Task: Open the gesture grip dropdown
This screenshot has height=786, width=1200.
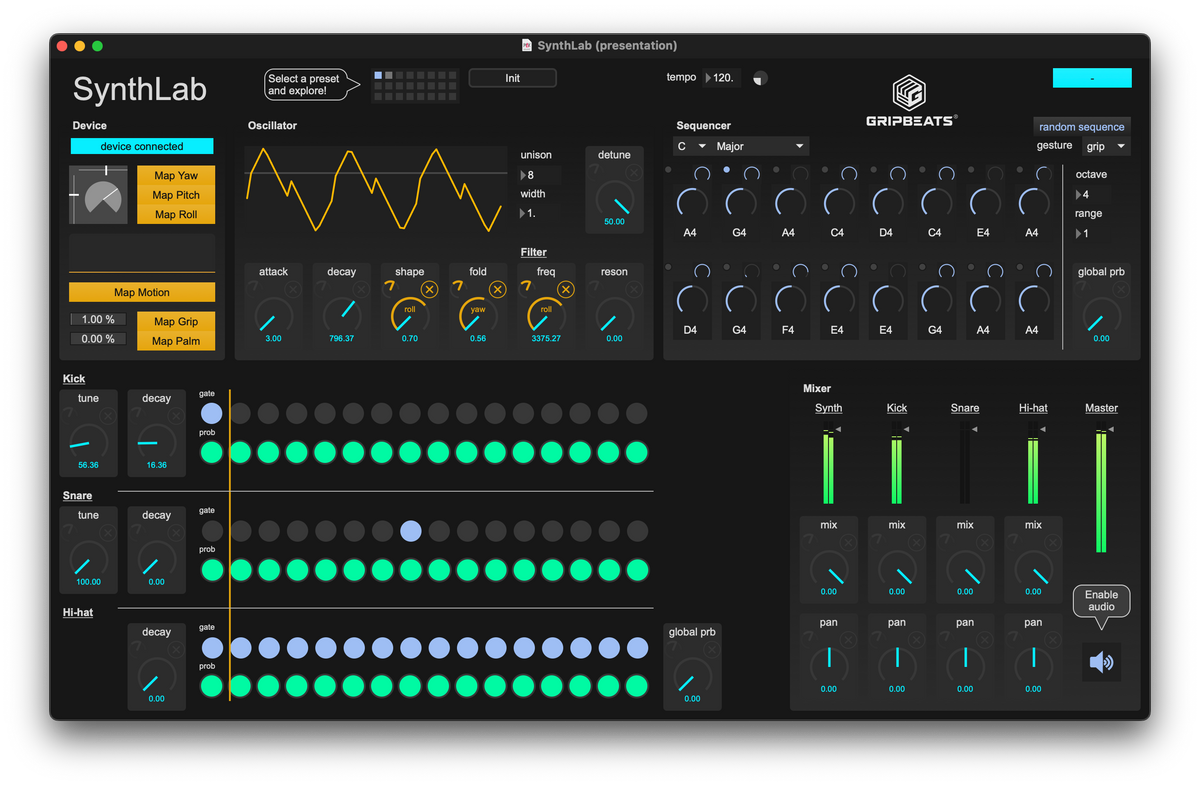Action: (1106, 146)
